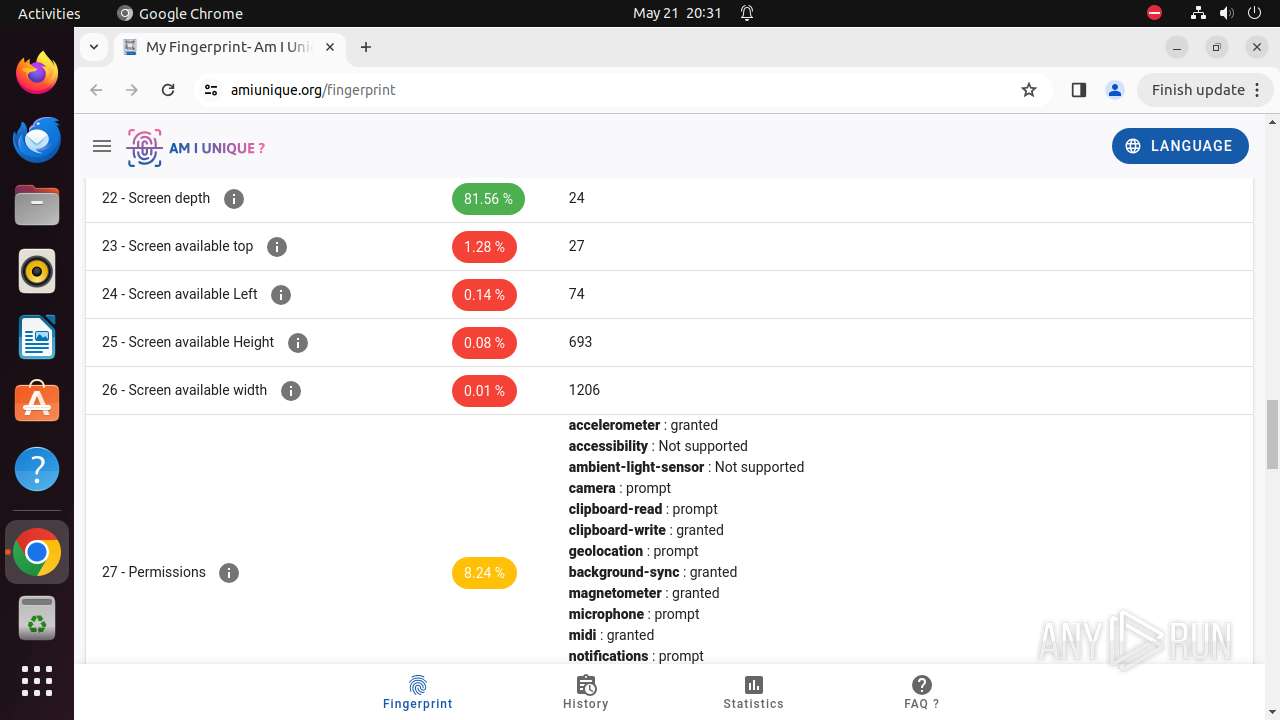Viewport: 1280px width, 720px height.
Task: Focus Google Chrome in the dock
Action: [x=37, y=552]
